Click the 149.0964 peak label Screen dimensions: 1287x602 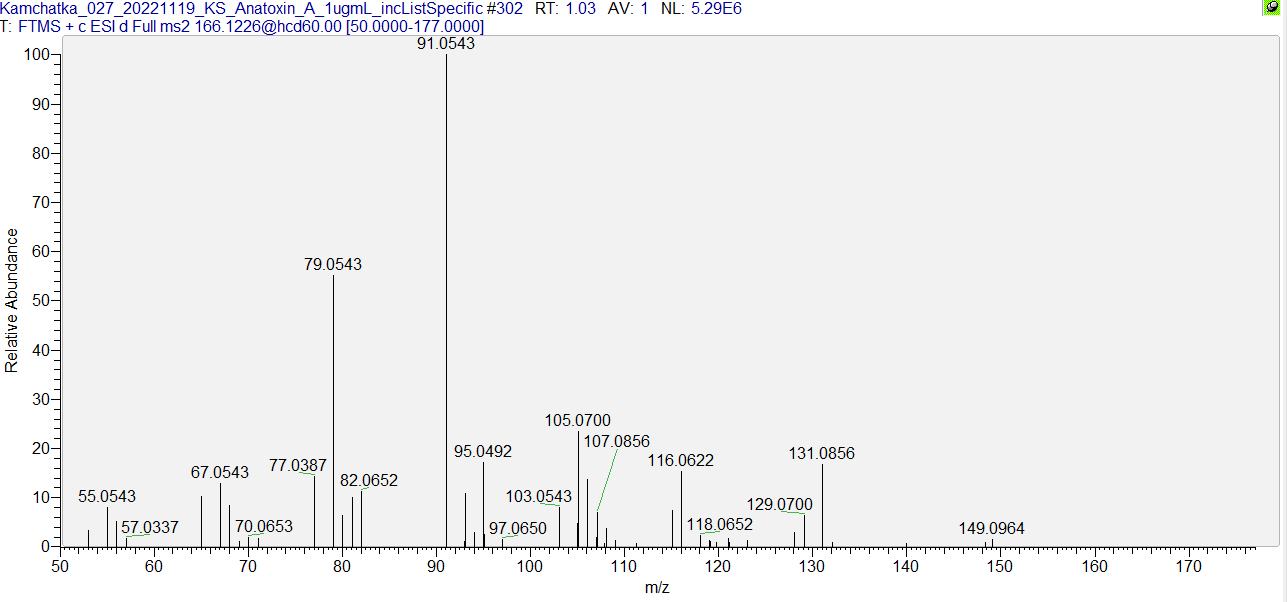[991, 529]
